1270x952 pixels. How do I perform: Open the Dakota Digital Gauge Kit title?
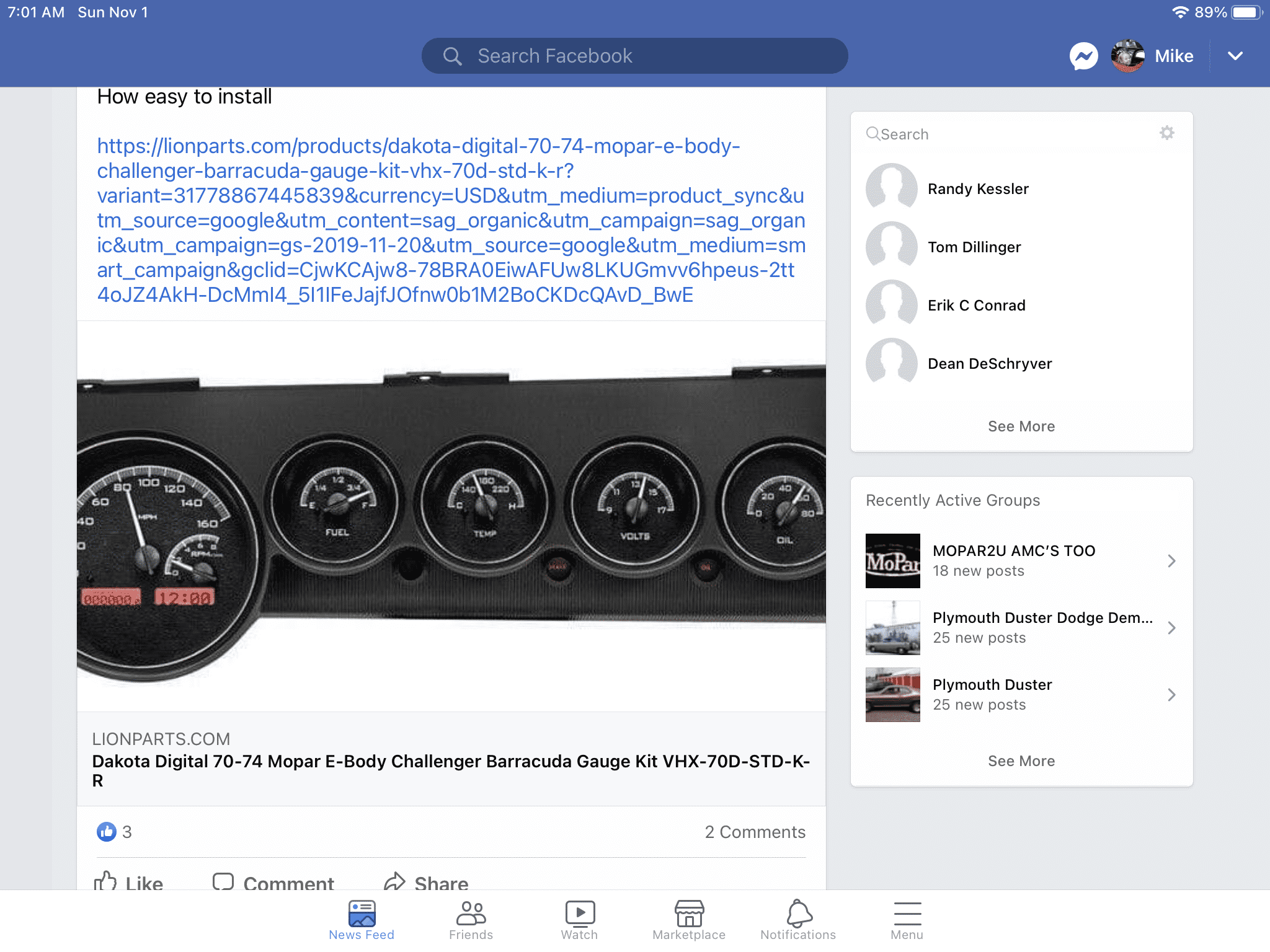(451, 770)
